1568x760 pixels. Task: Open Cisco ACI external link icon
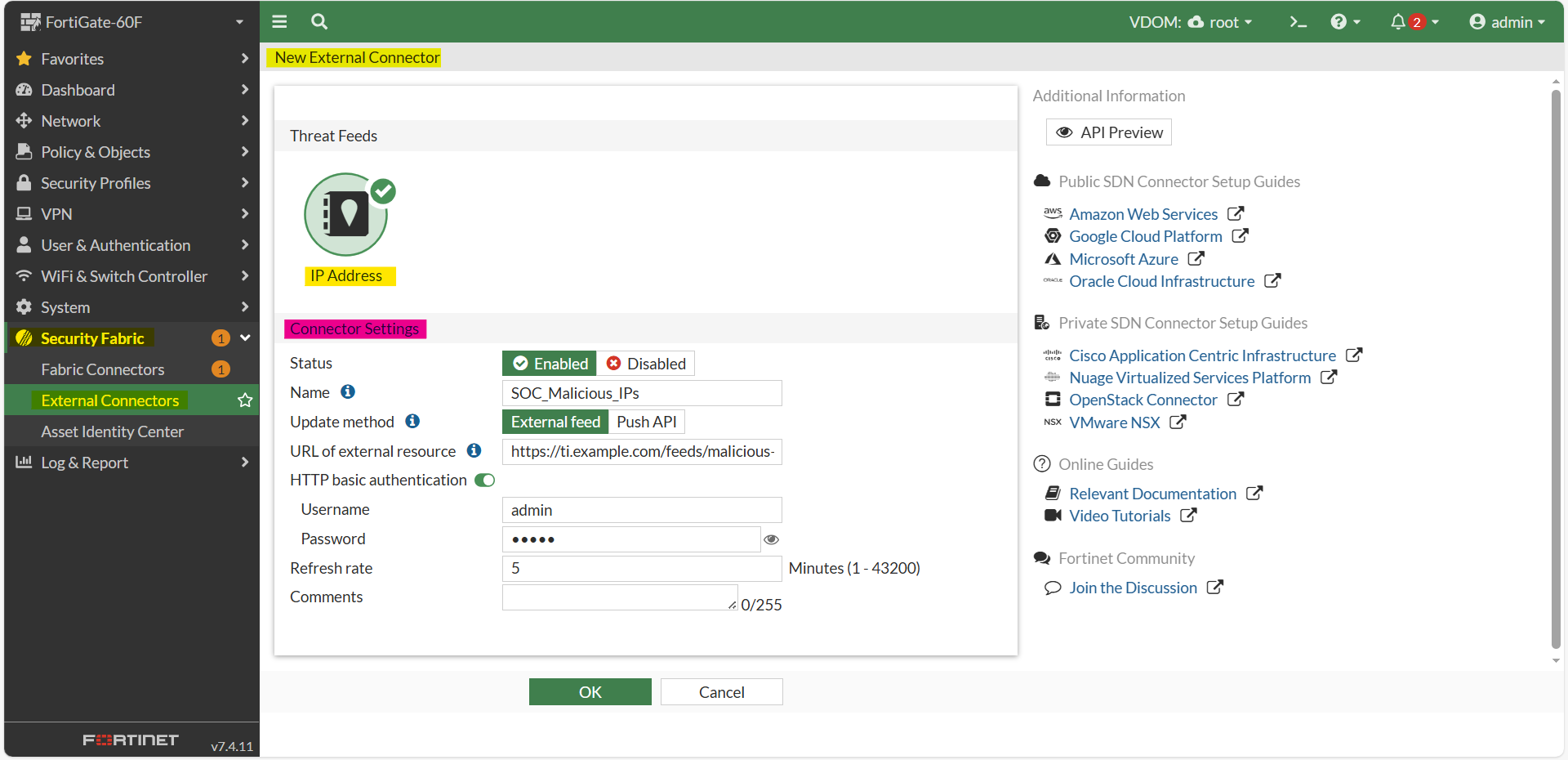pos(1354,355)
